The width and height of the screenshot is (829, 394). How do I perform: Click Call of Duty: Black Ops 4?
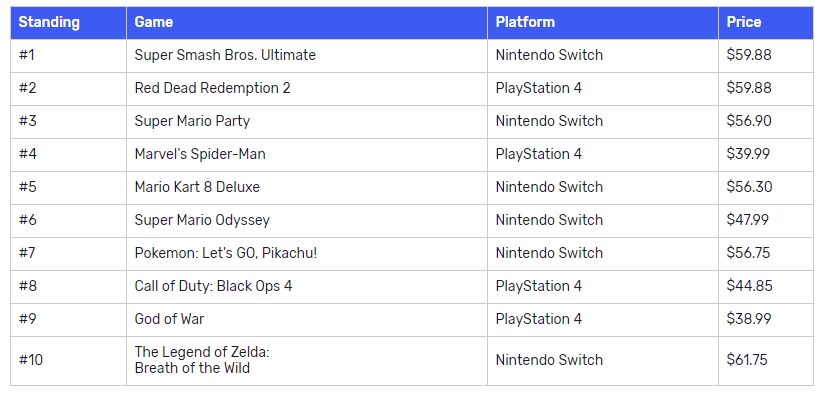[x=213, y=286]
